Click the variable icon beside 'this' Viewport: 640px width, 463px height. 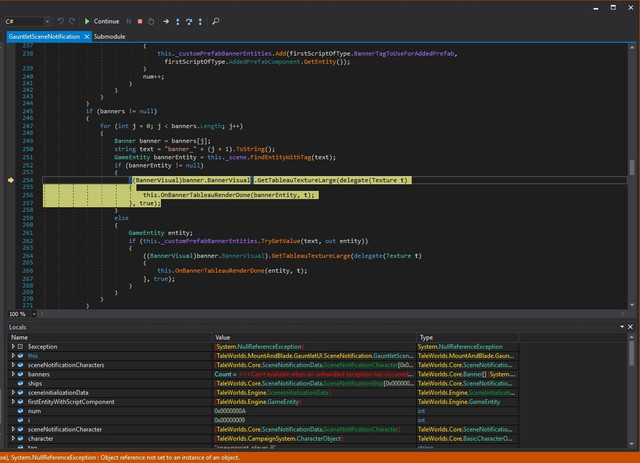(x=20, y=356)
